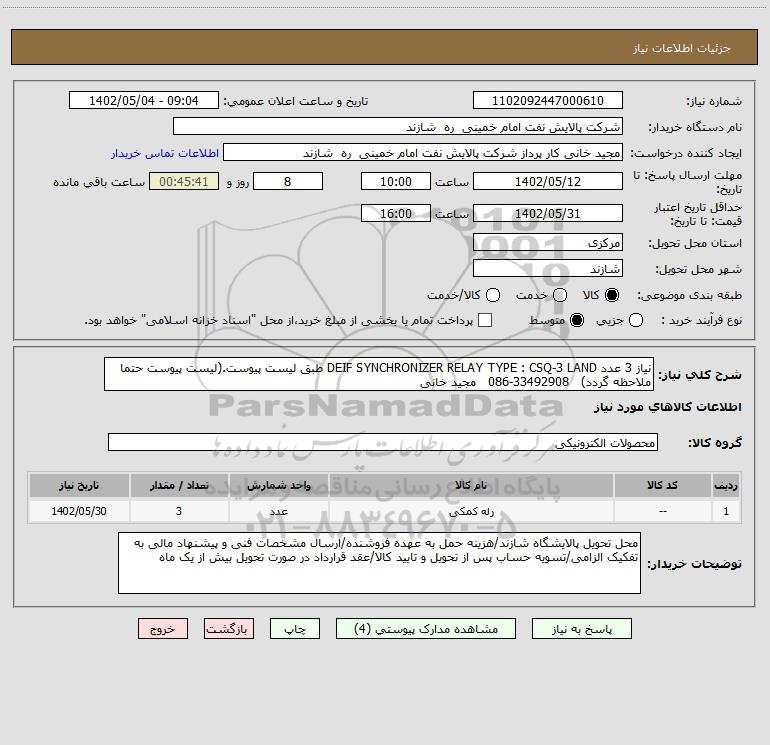This screenshot has width=770, height=745.
Task: Click the واحد شمارش column header
Action: [x=278, y=485]
